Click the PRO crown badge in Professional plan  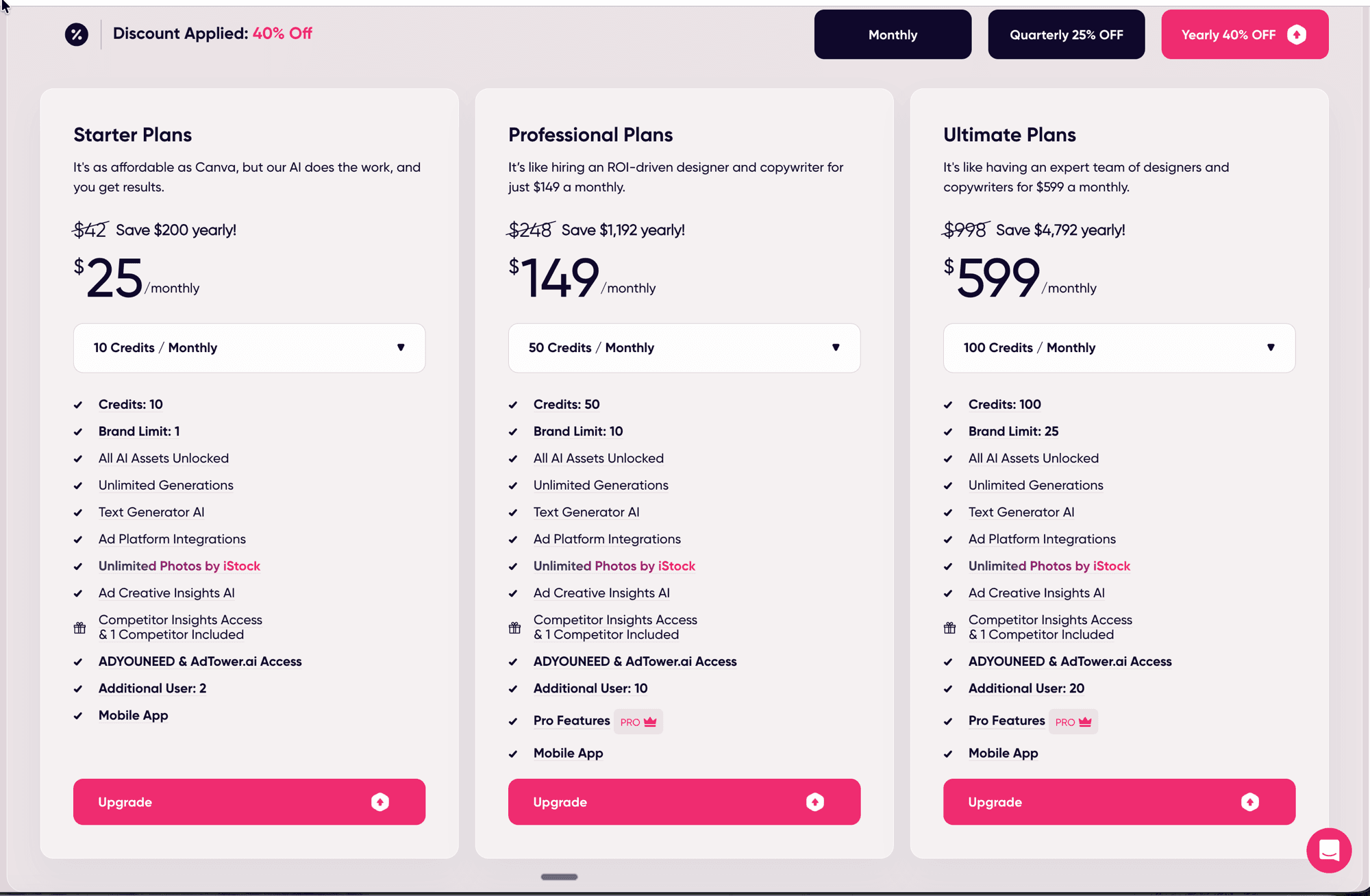[x=638, y=721]
